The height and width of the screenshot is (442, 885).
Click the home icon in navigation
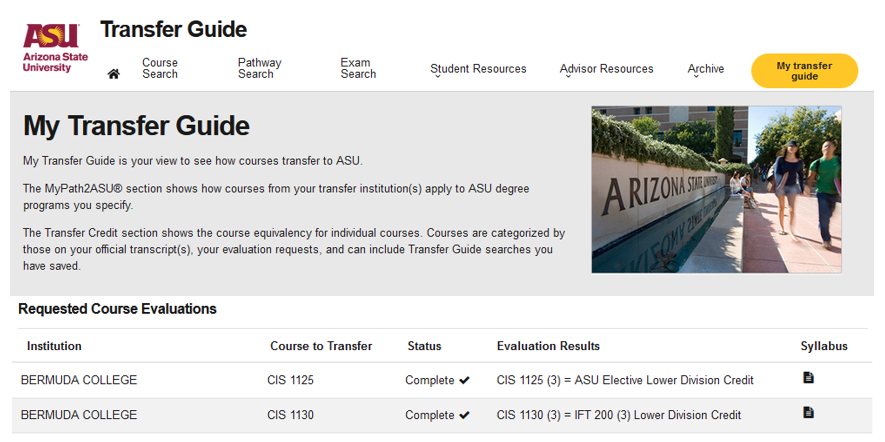click(x=113, y=74)
